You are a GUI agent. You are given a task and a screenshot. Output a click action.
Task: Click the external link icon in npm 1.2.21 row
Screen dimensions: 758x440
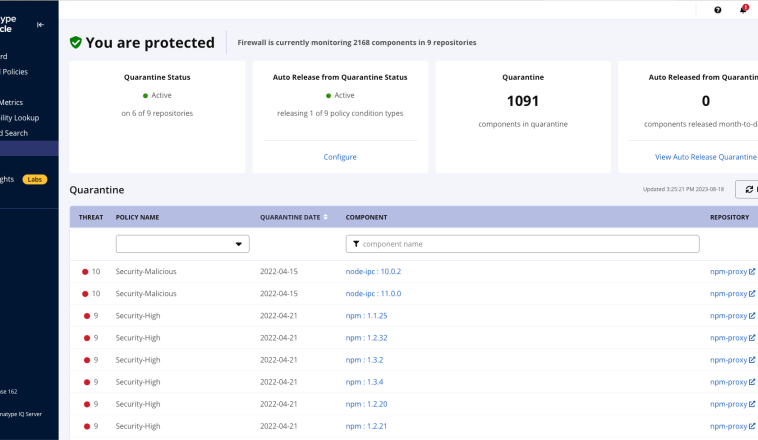(752, 426)
